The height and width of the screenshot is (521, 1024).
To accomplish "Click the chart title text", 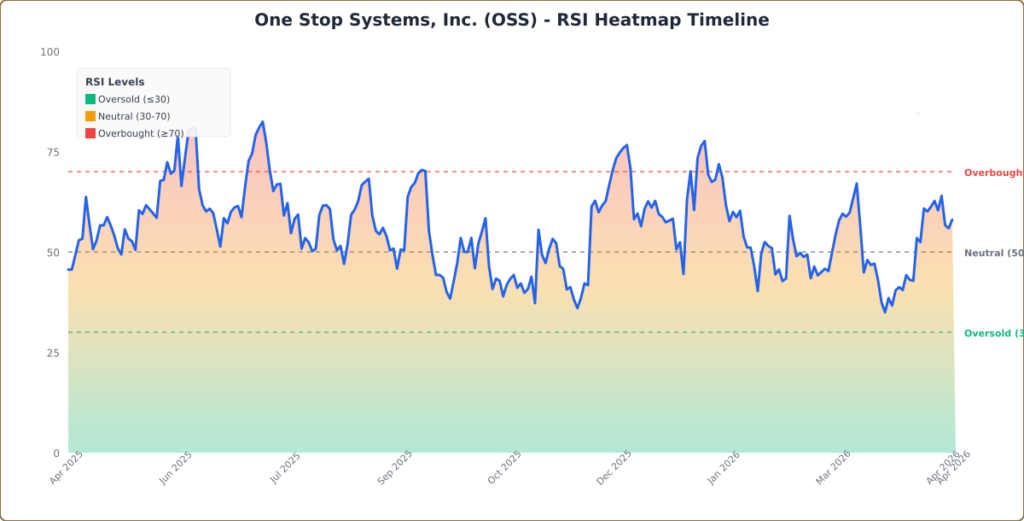I will tap(512, 20).
